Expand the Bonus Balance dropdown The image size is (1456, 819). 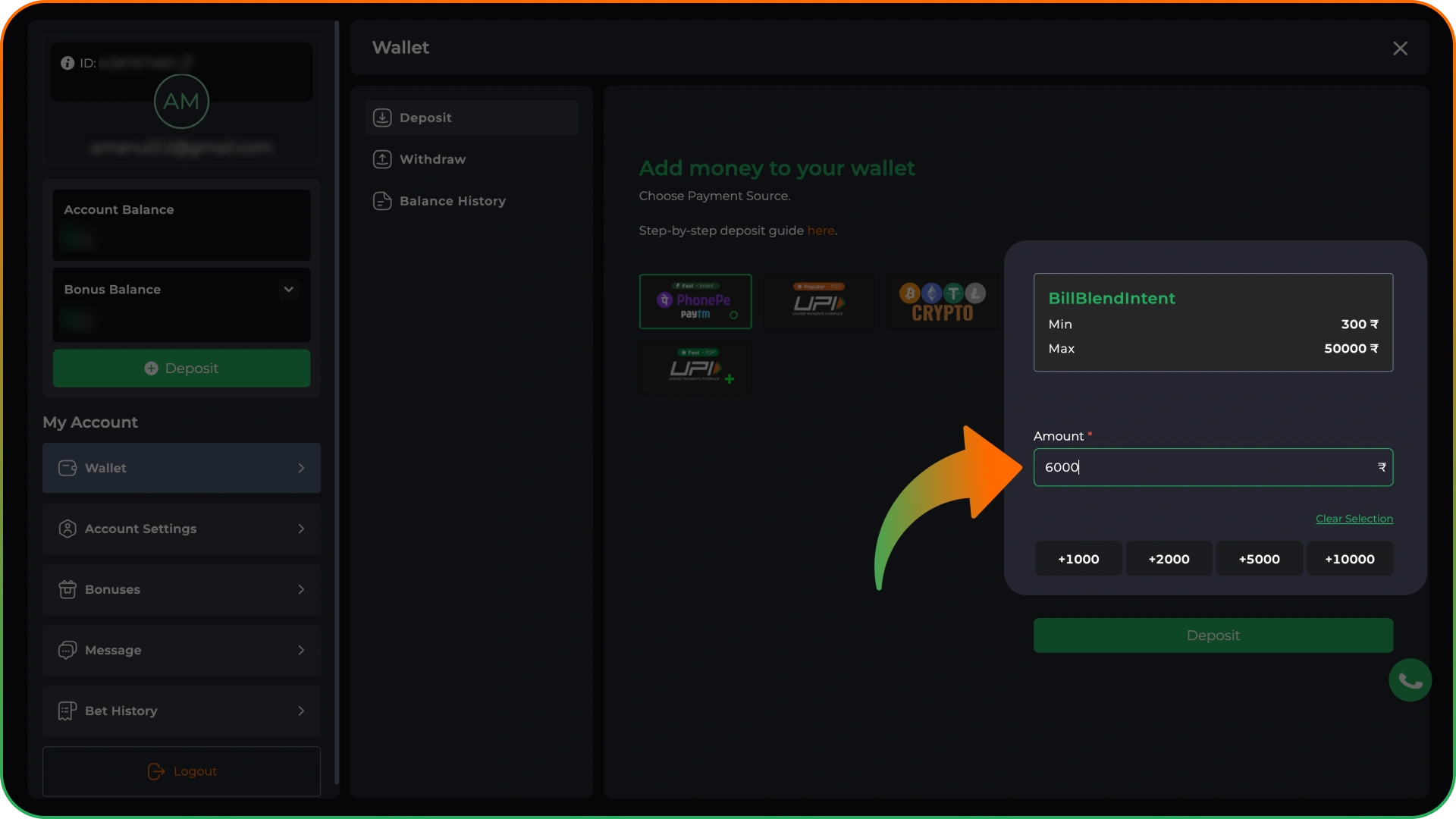pyautogui.click(x=288, y=289)
